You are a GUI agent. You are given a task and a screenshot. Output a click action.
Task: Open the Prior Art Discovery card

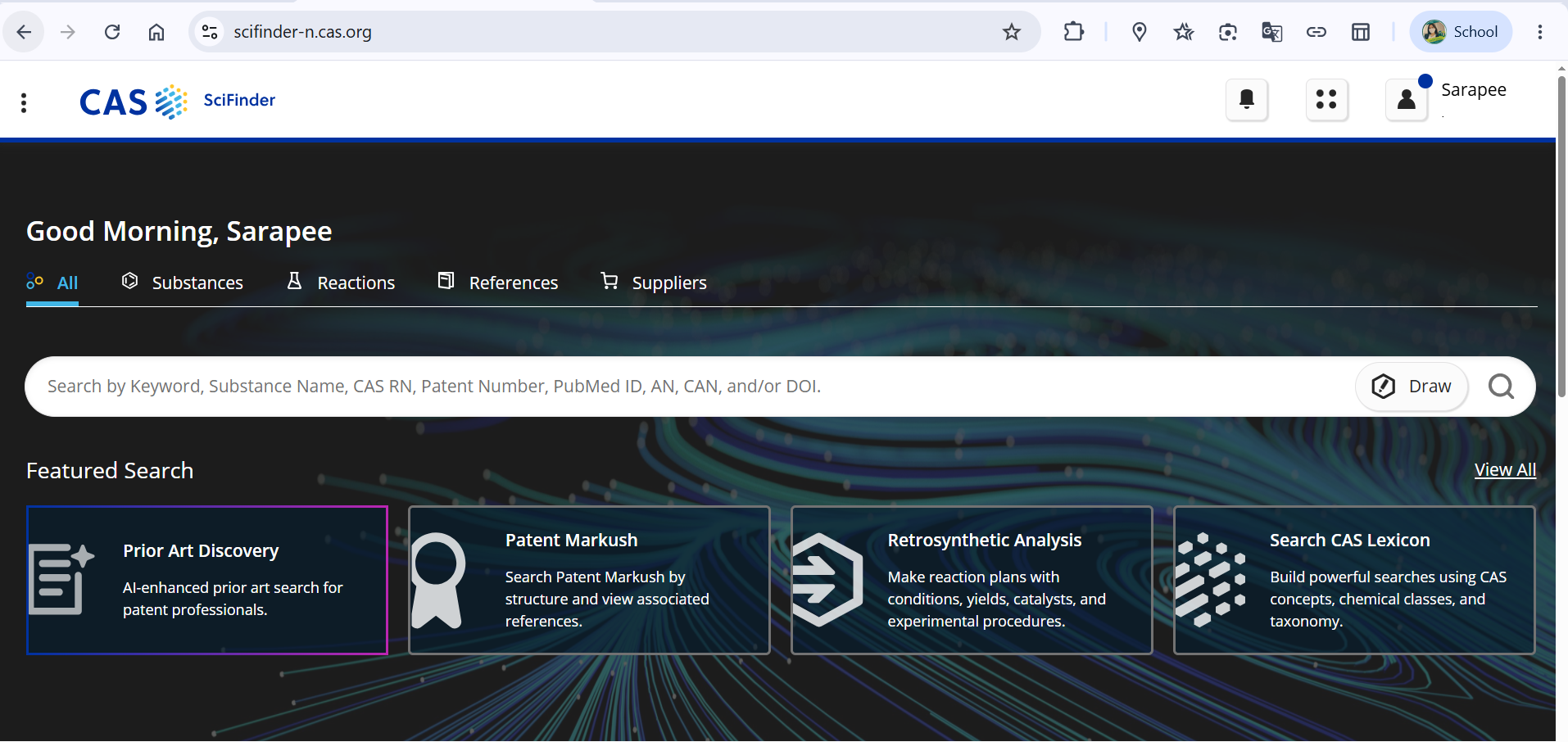207,580
